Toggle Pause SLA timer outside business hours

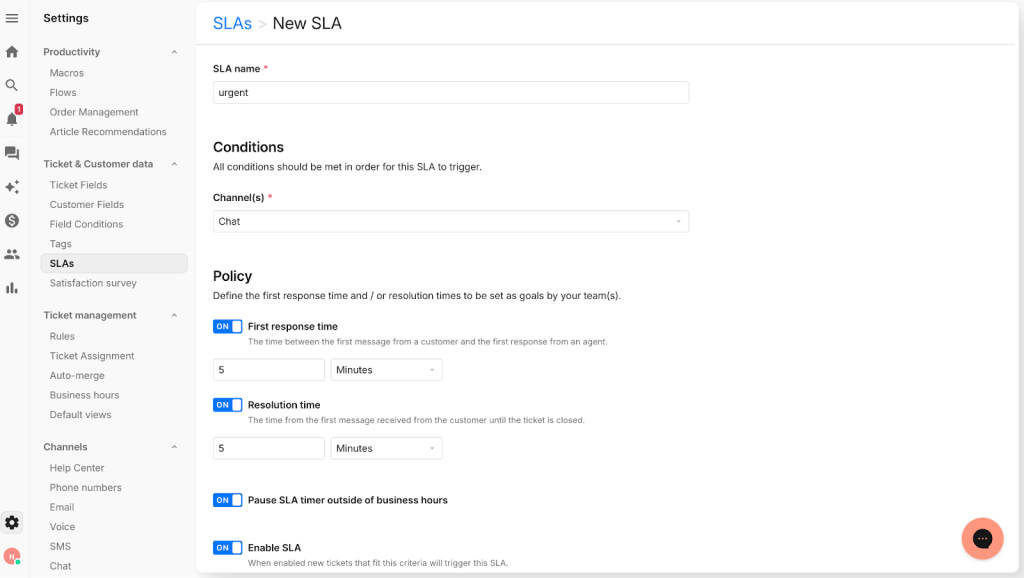227,500
